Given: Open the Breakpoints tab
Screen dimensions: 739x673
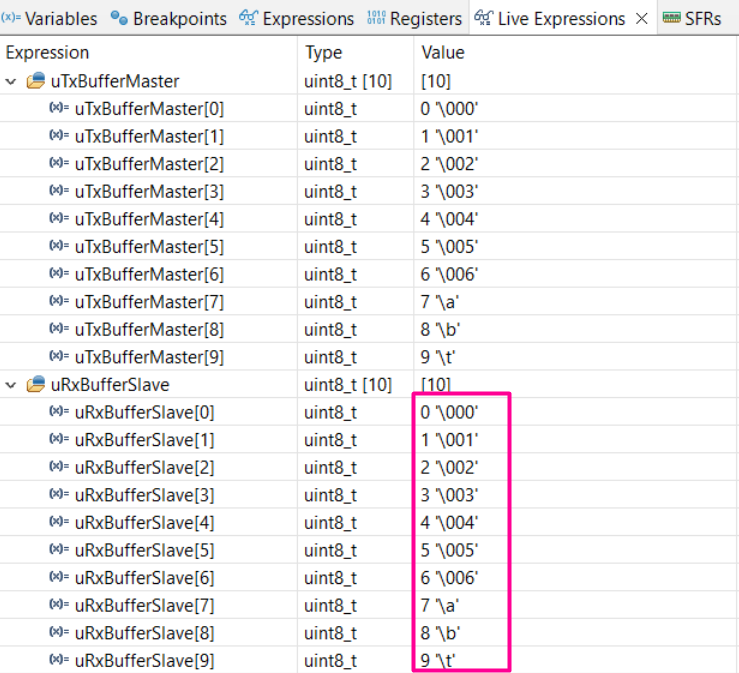Looking at the screenshot, I should tap(168, 18).
